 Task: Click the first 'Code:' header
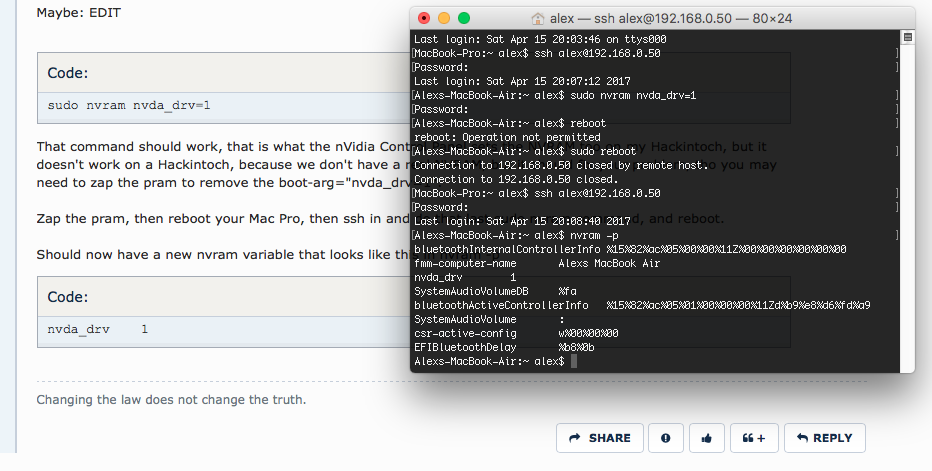point(68,73)
